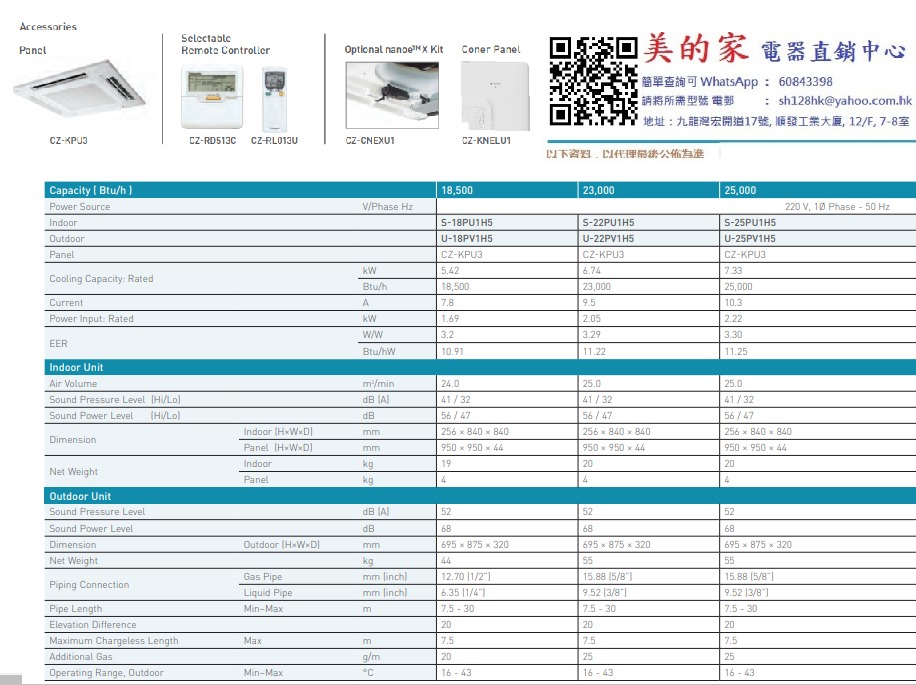
Task: Click the 19 kg indoor weight value
Action: coord(446,464)
